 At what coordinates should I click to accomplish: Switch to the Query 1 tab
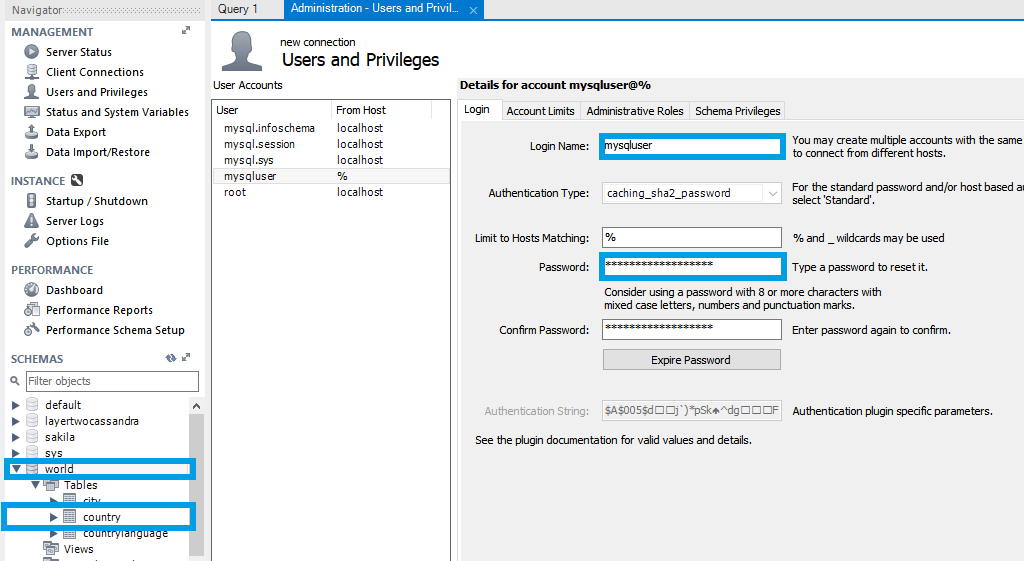click(238, 9)
